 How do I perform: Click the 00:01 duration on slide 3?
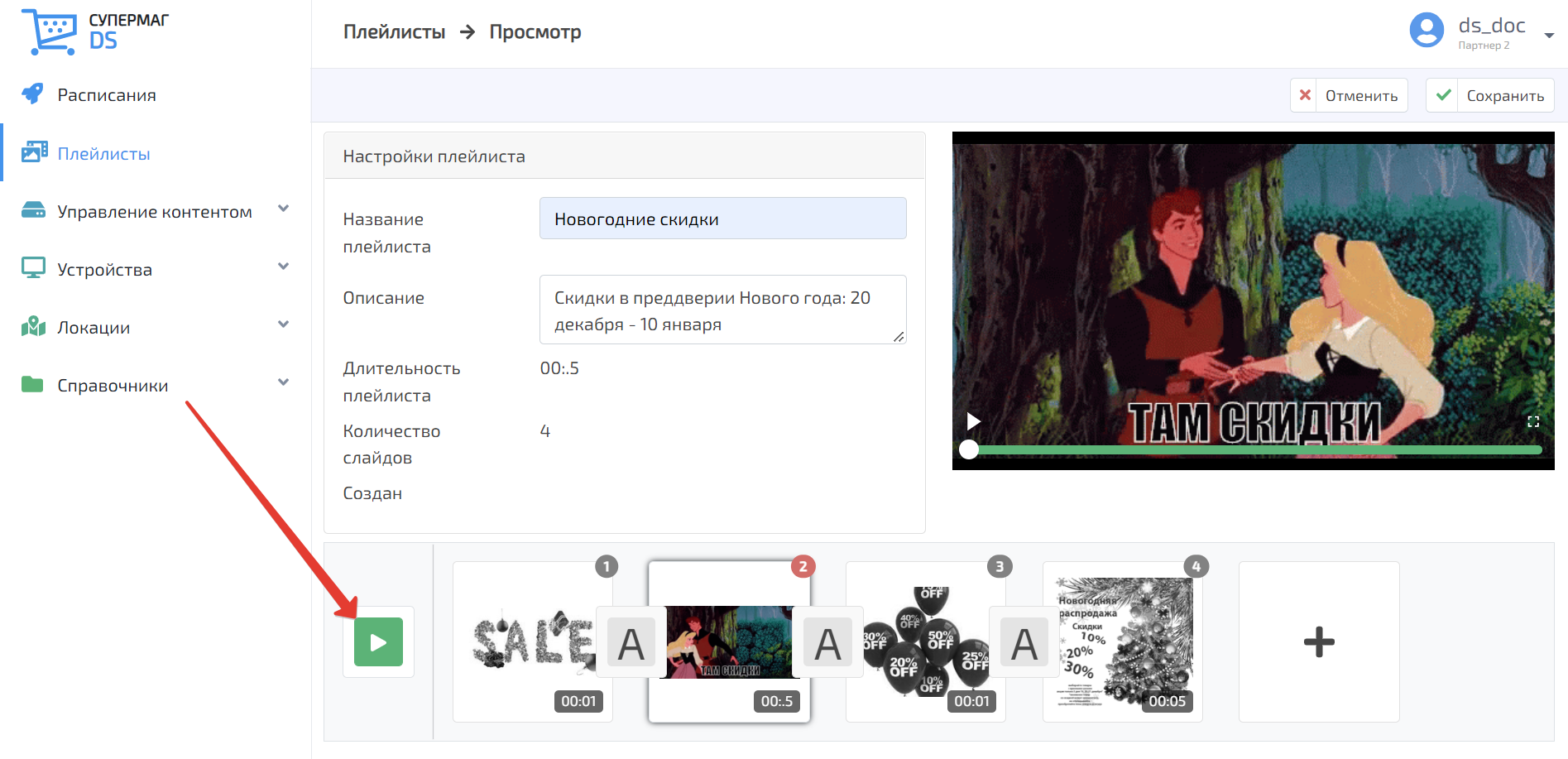(971, 701)
